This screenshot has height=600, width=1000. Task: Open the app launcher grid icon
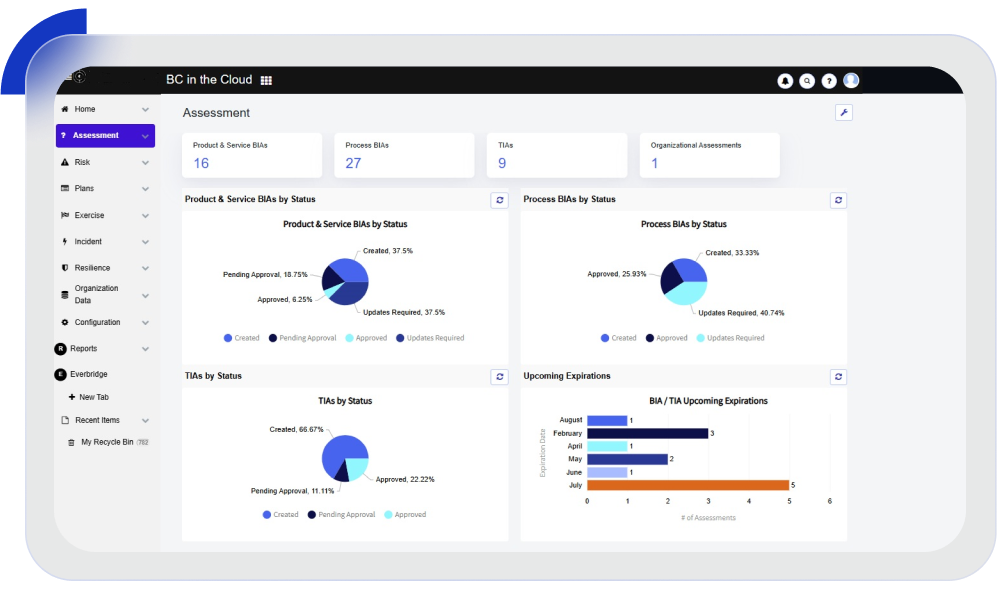coord(266,80)
